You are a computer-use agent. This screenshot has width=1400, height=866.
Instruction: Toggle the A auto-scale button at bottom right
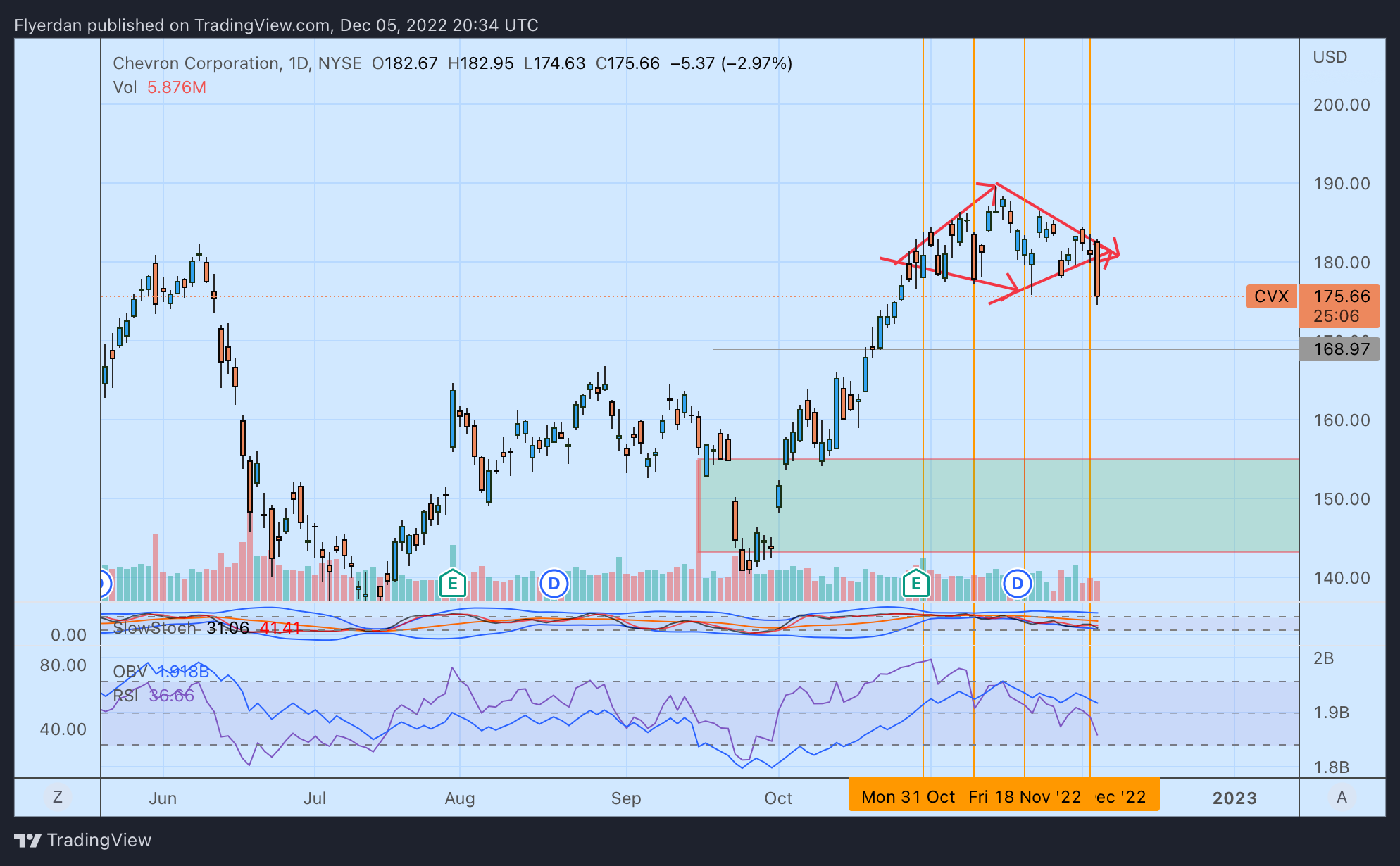1342,797
